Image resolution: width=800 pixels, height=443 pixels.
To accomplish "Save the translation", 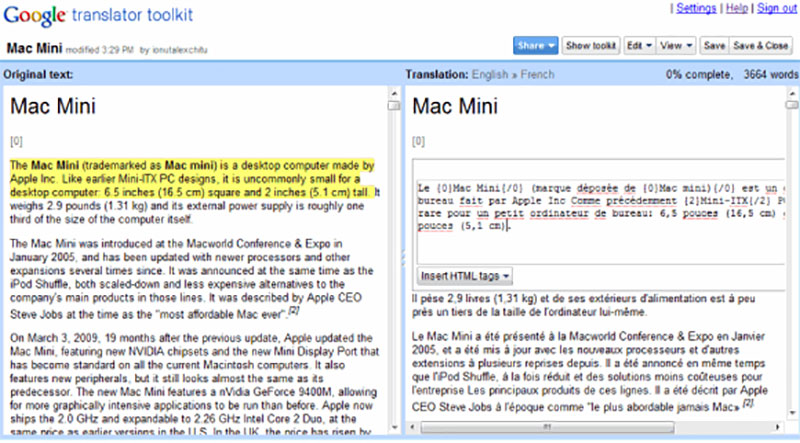I will tap(713, 45).
